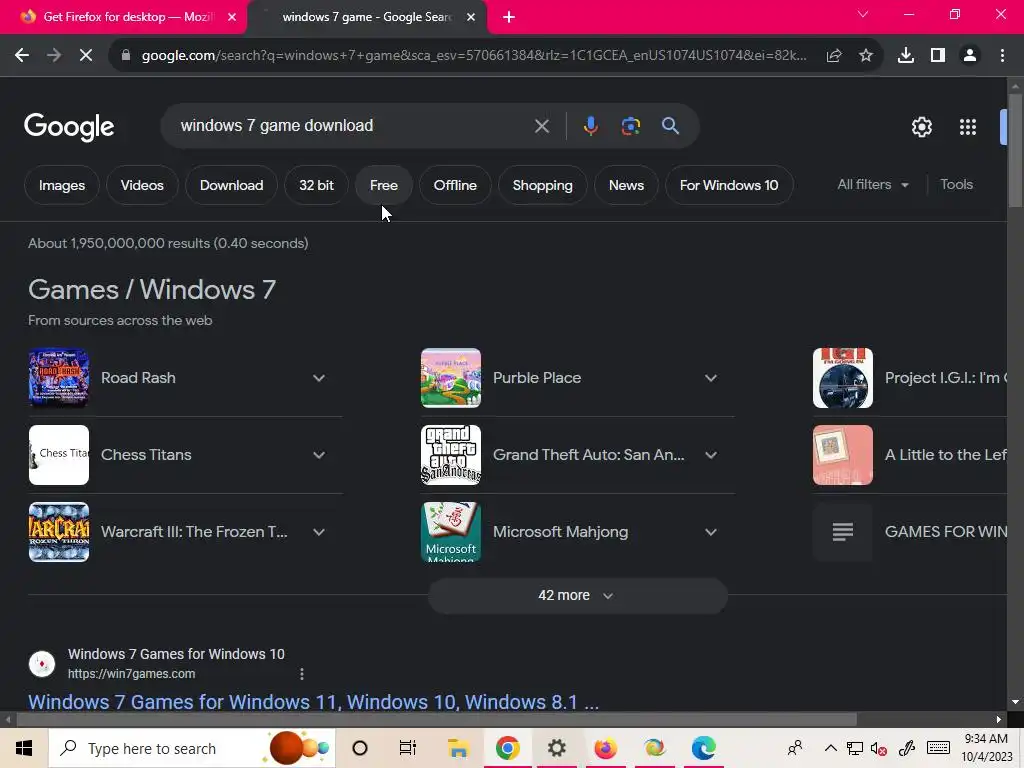
Task: Focus the Google search input
Action: coord(353,126)
